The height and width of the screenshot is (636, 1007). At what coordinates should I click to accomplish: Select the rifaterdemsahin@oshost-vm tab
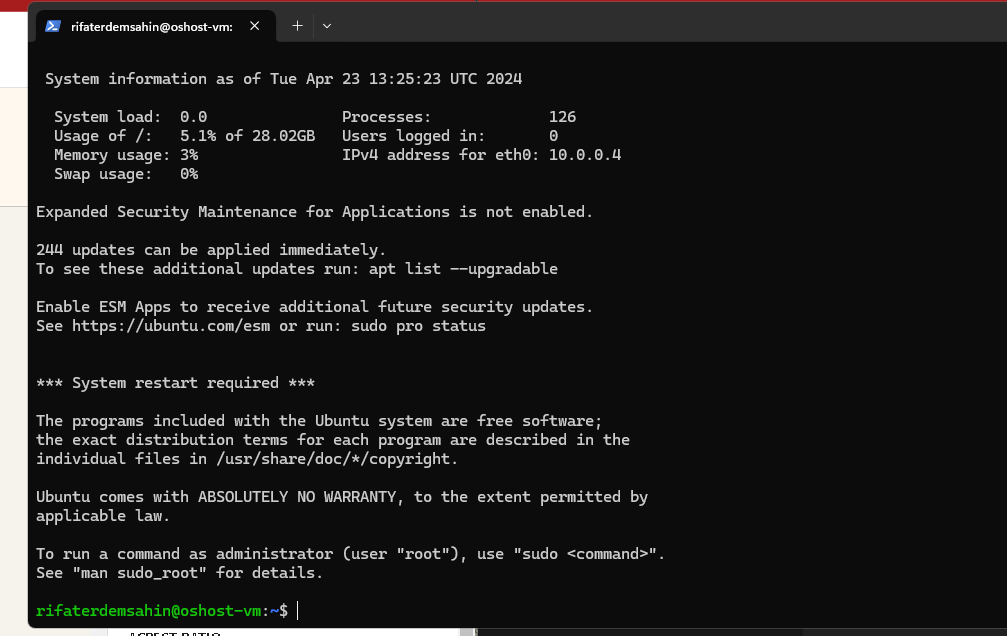[x=156, y=26]
